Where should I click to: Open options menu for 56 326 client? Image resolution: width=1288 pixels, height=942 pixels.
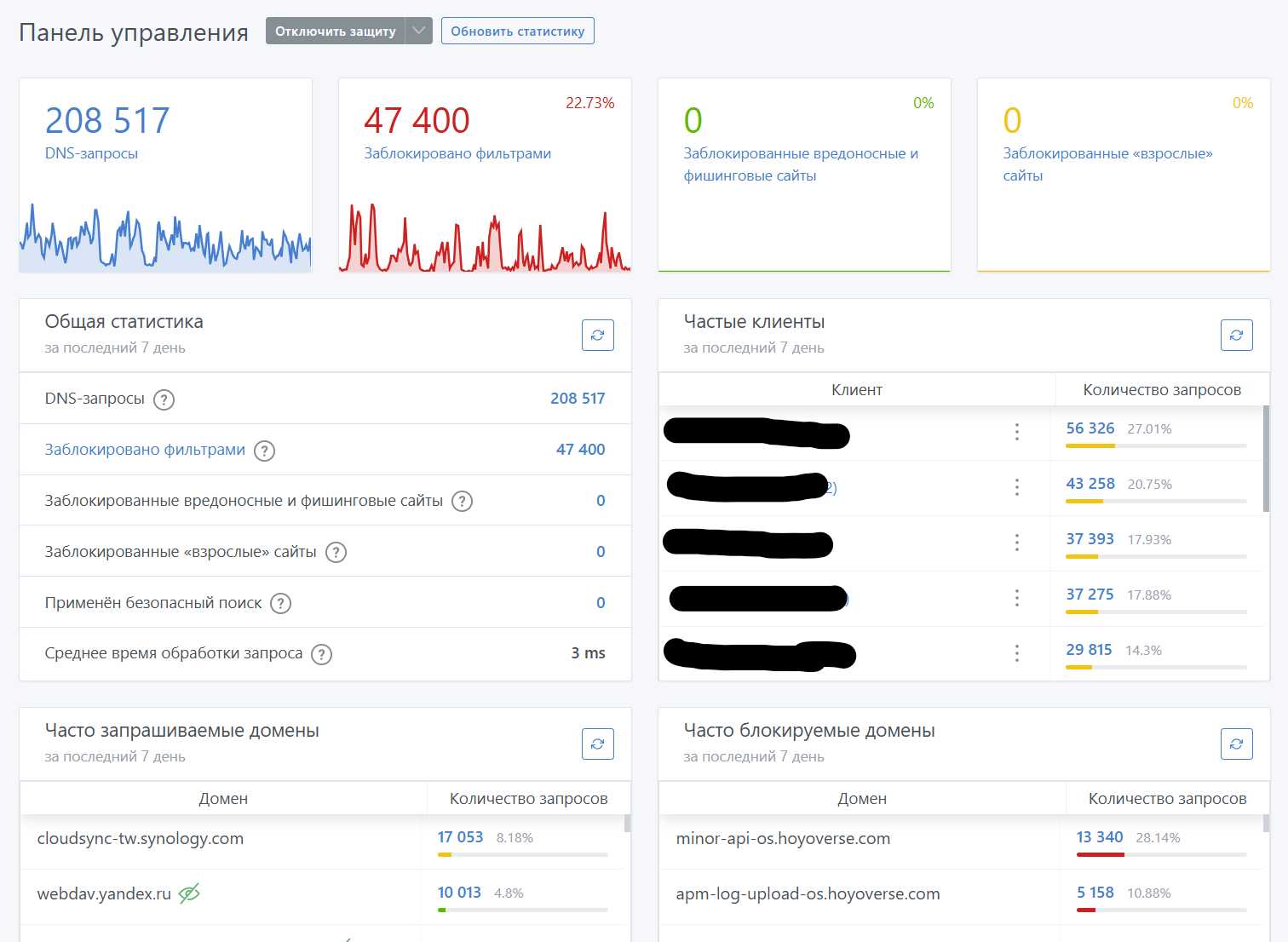click(1016, 432)
